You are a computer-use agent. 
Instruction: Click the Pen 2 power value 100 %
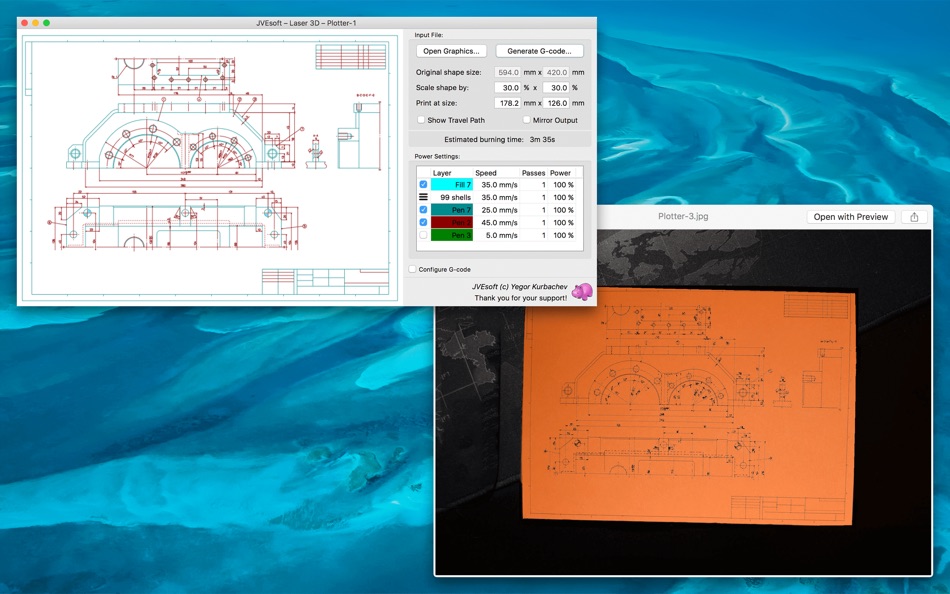[x=563, y=222]
